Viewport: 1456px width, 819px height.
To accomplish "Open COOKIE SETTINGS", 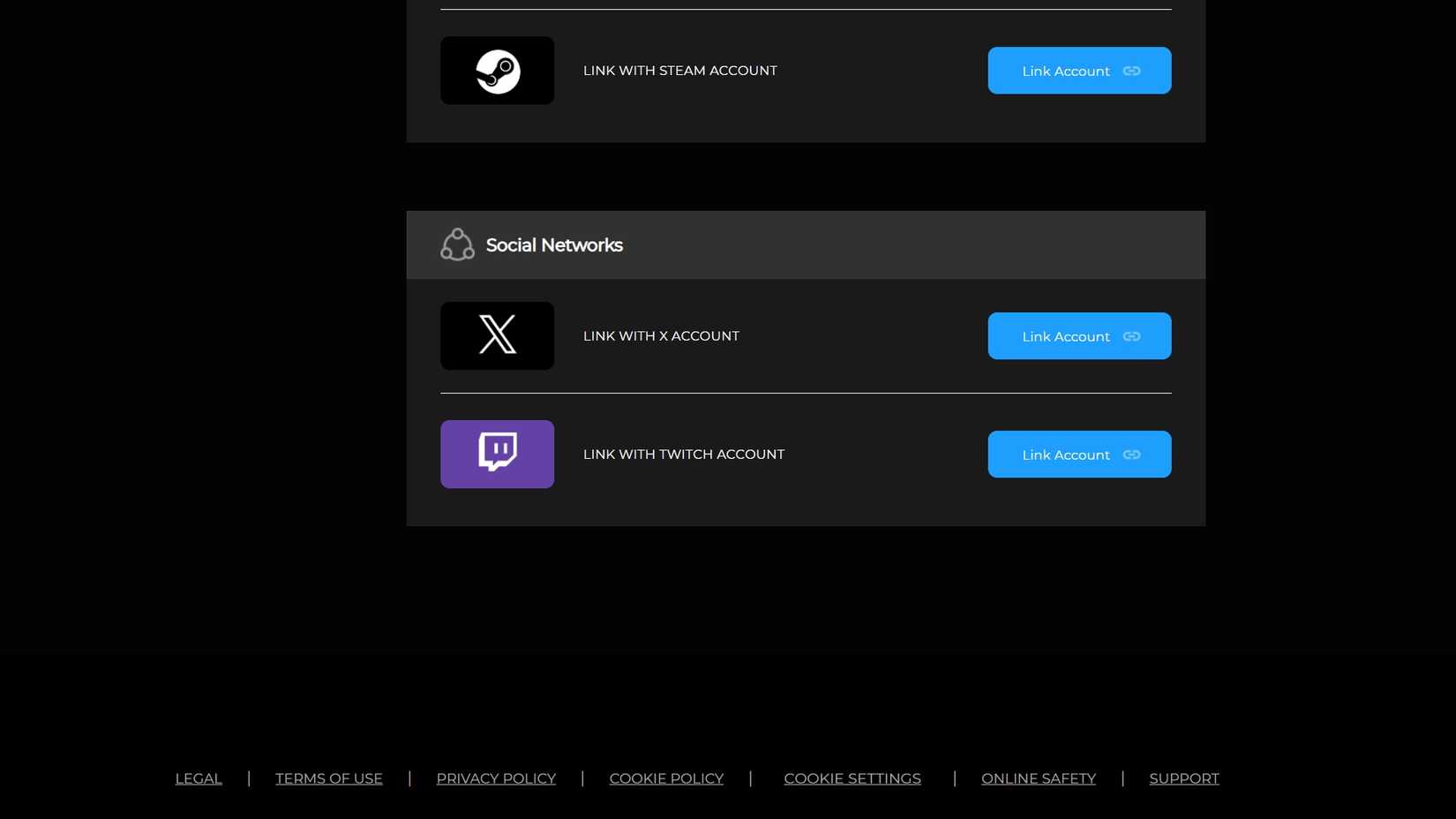I will click(x=852, y=778).
